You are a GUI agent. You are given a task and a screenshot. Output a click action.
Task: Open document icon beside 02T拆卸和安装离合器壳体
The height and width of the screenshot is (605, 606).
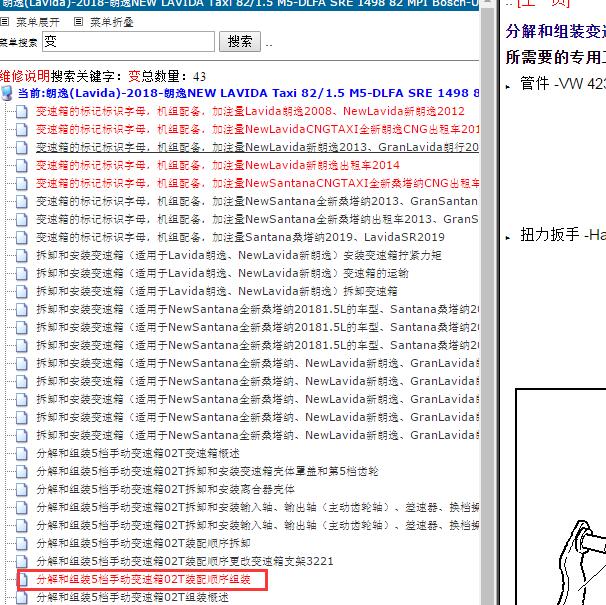(x=22, y=489)
